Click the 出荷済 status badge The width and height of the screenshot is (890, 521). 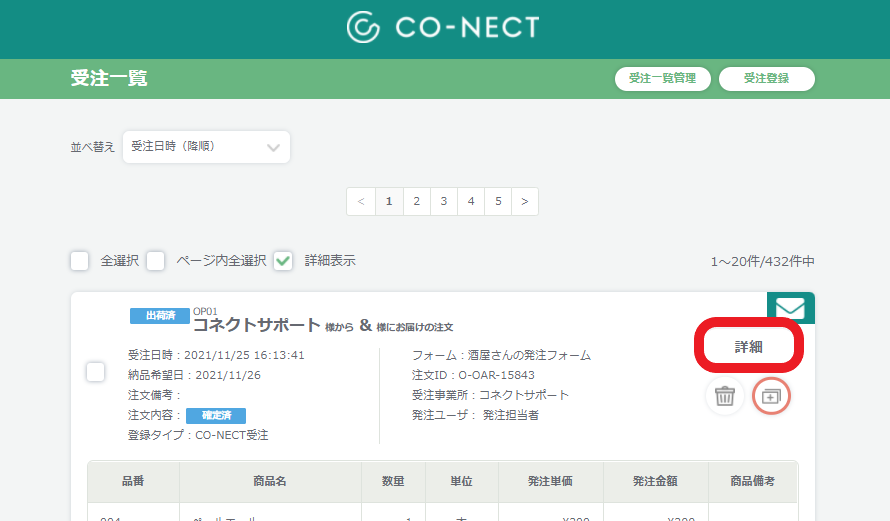coord(160,316)
